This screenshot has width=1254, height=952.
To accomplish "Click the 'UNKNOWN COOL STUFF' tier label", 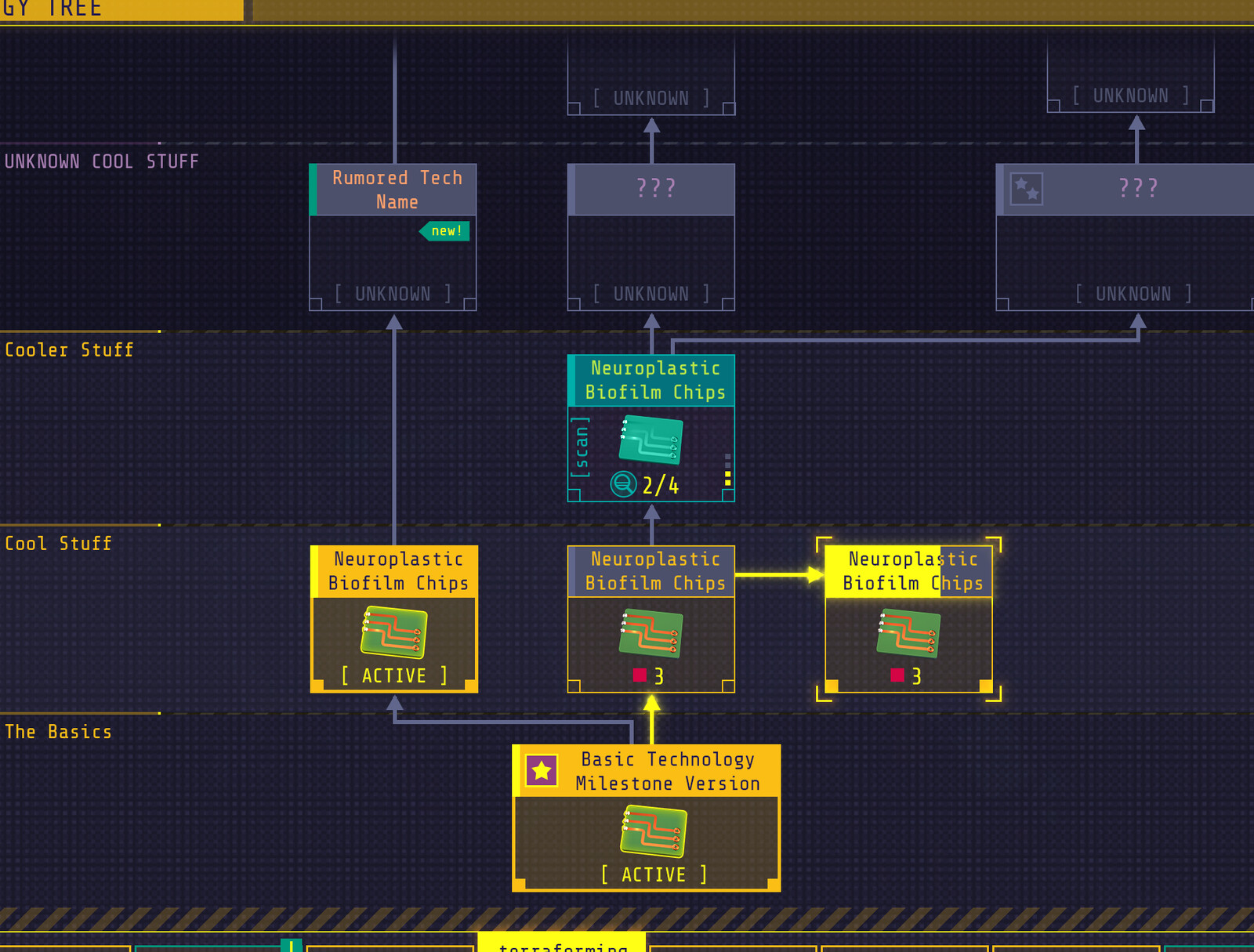I will (x=102, y=161).
